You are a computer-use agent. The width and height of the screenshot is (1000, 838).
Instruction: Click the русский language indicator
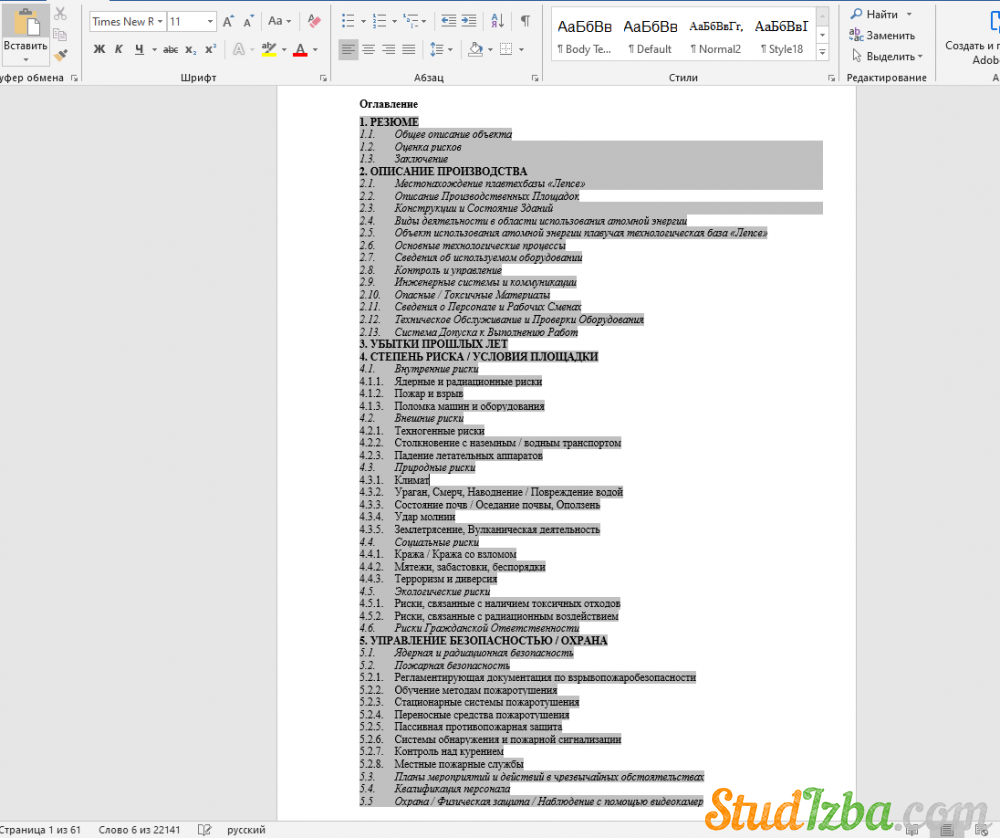tap(246, 830)
